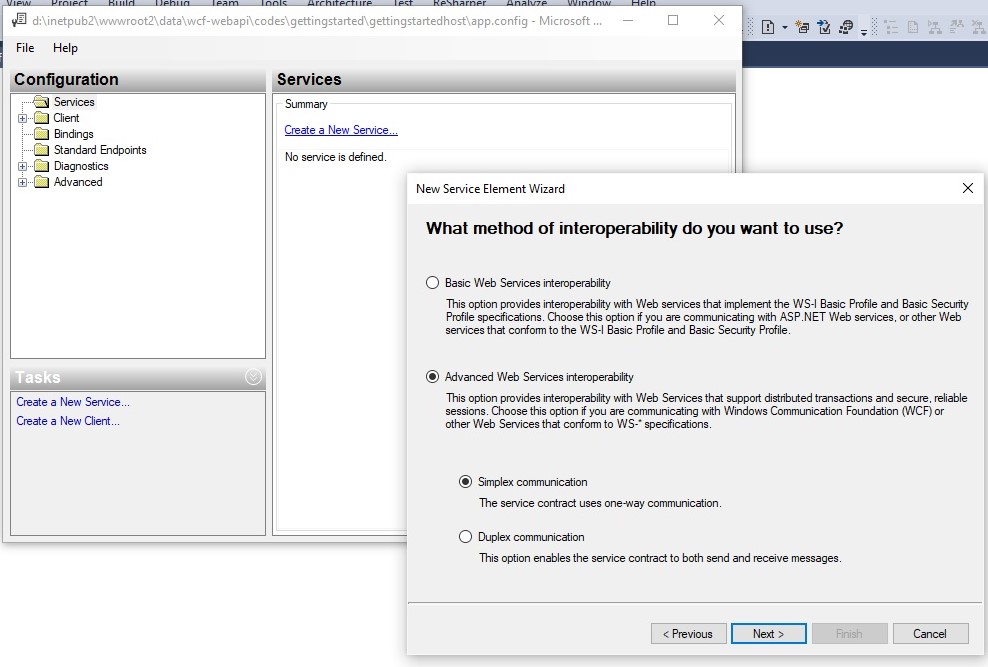Expand the Advanced tree node

pyautogui.click(x=23, y=182)
